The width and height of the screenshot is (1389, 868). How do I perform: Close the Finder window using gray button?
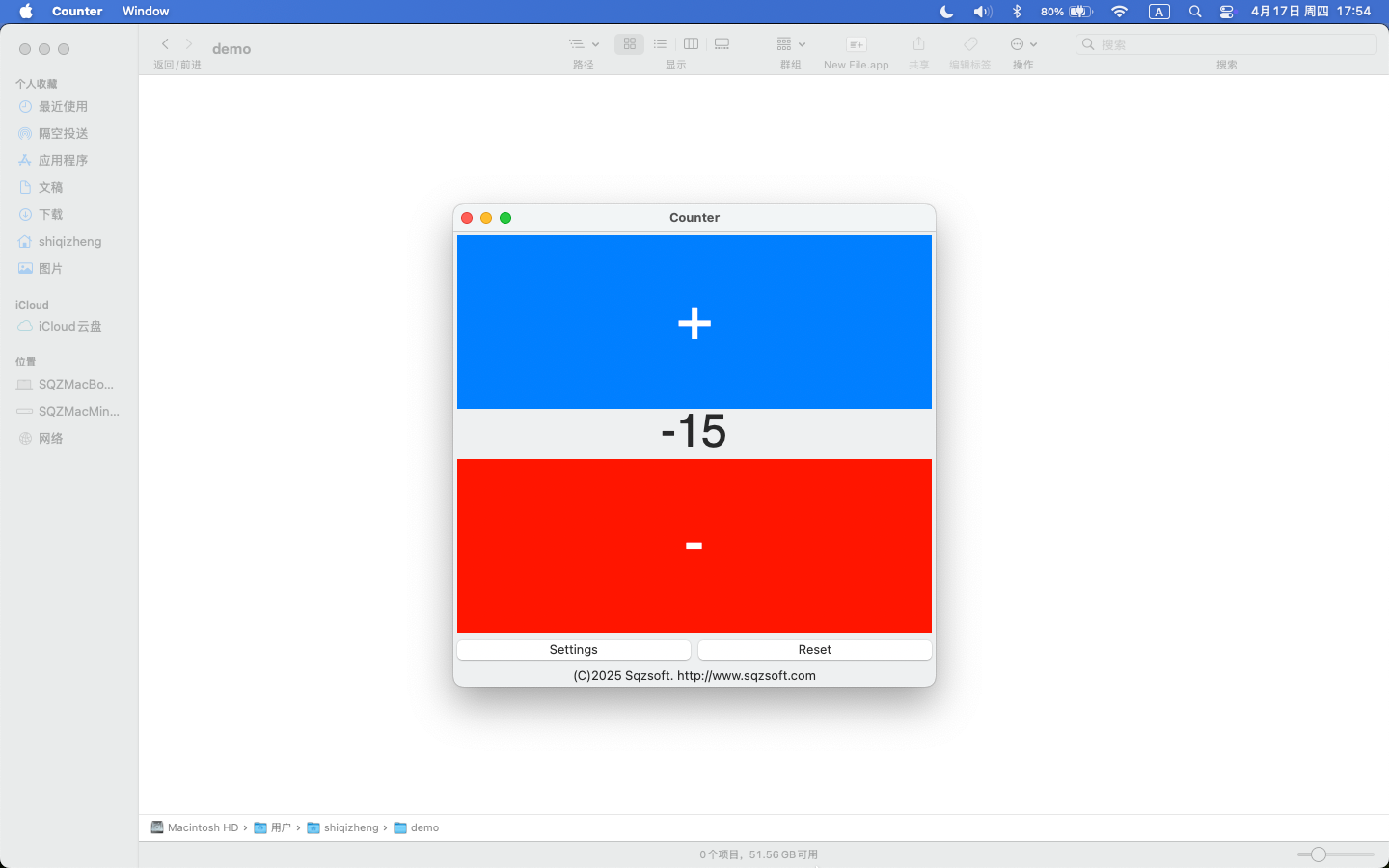pos(25,49)
